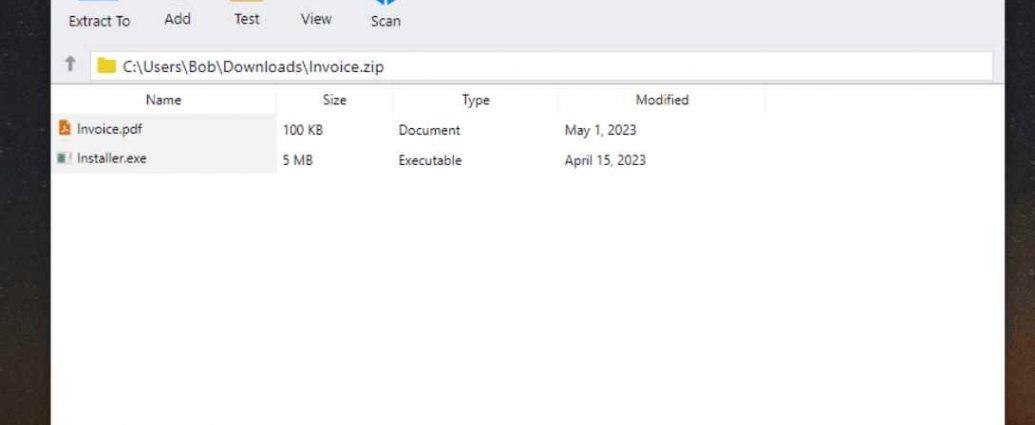This screenshot has width=1035, height=425.
Task: Sort by the Size column header
Action: (334, 100)
